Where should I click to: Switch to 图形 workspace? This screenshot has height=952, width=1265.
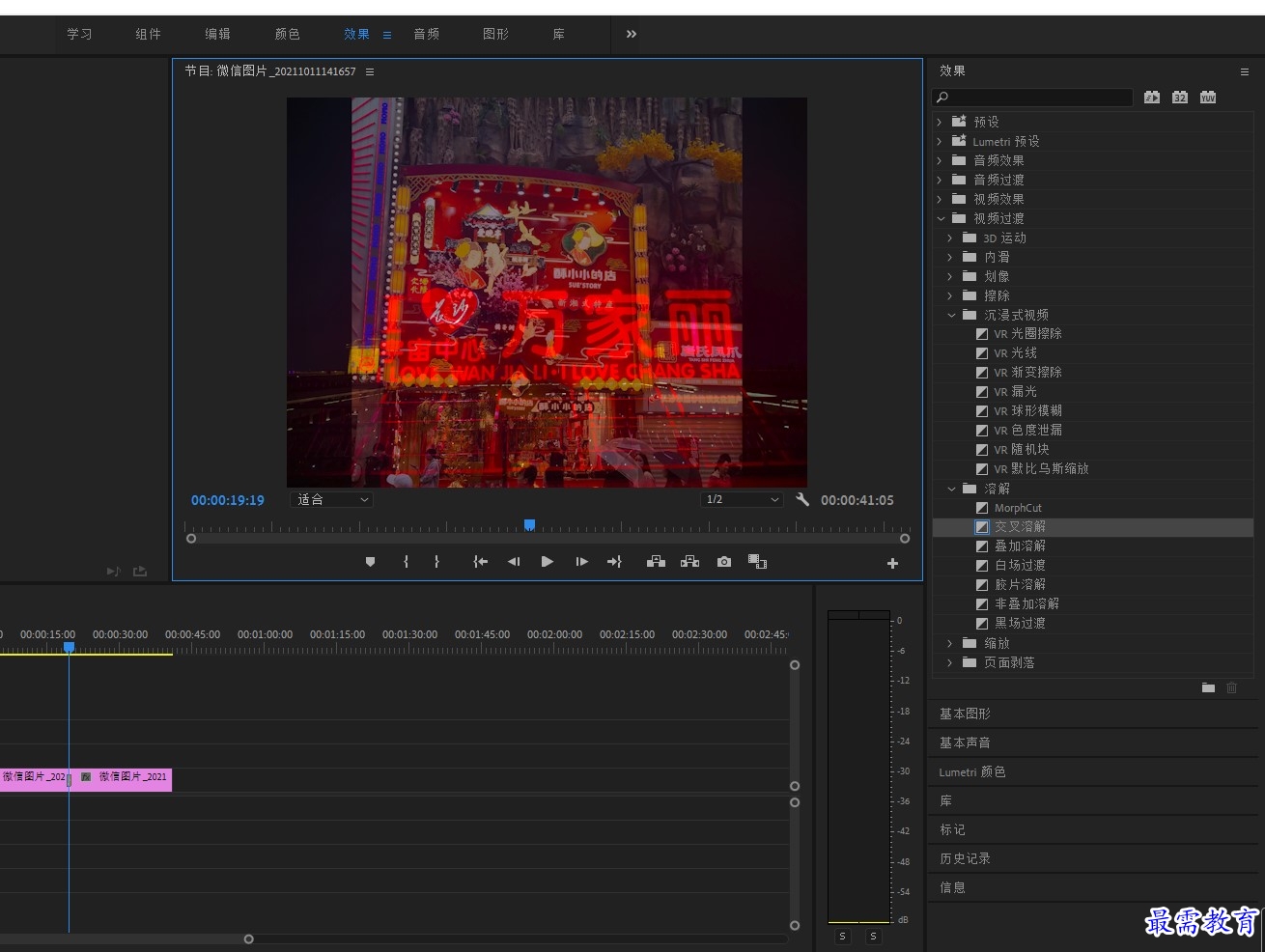[x=495, y=34]
